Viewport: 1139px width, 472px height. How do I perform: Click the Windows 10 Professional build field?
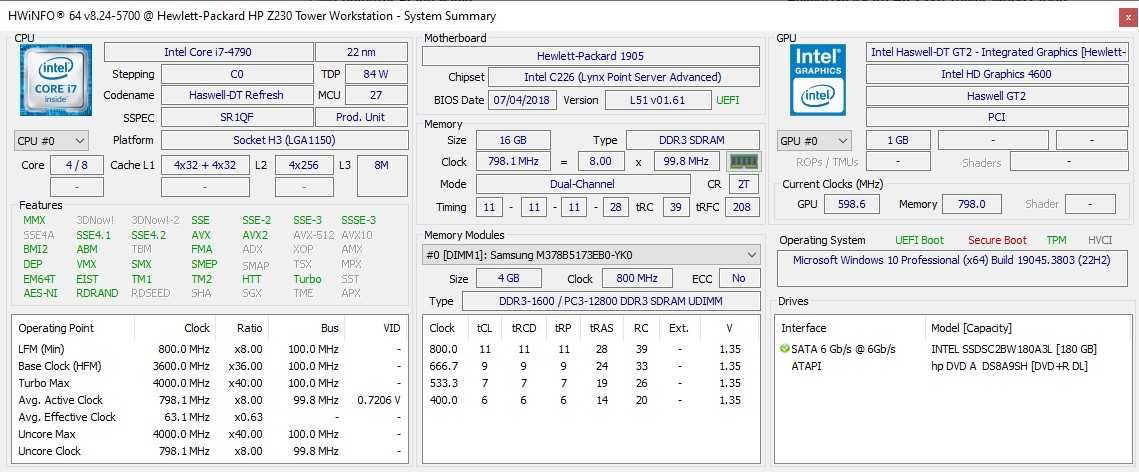click(952, 268)
